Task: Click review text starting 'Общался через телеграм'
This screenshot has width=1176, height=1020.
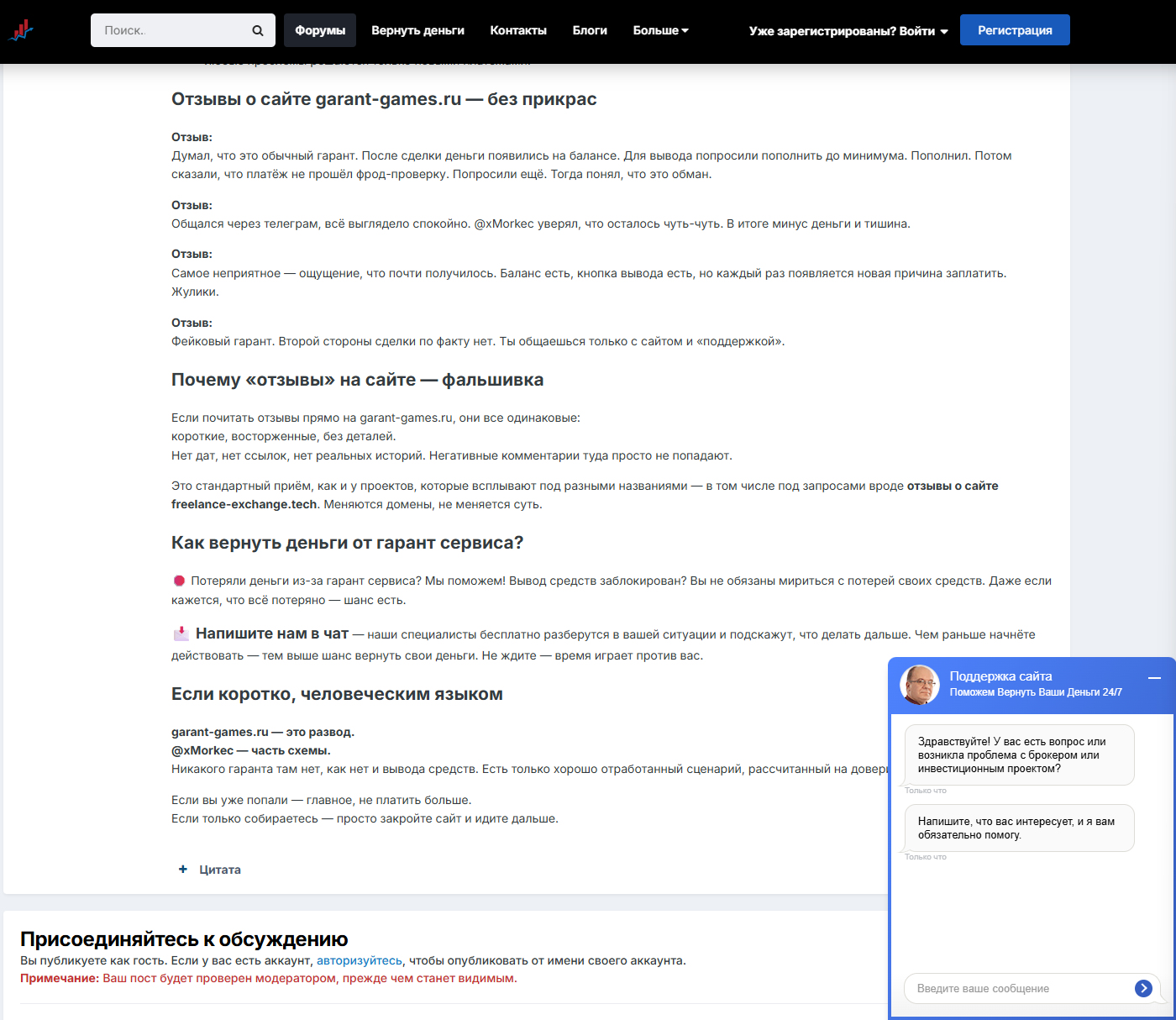Action: coord(541,223)
